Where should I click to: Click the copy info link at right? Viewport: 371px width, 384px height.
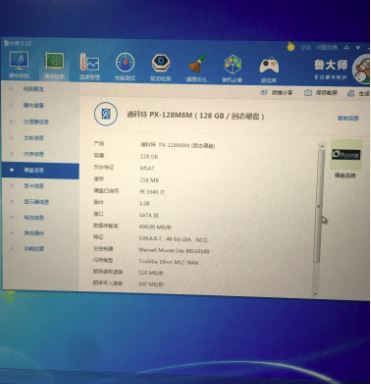coord(348,118)
